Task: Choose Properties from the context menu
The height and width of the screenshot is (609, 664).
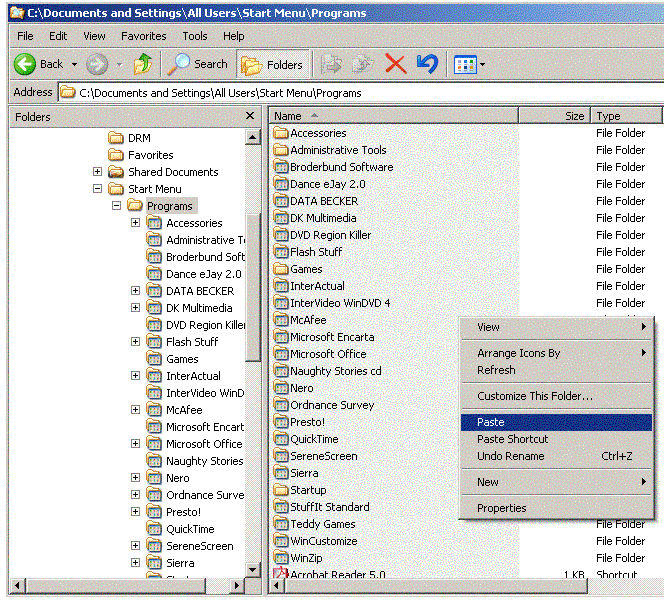Action: [501, 508]
